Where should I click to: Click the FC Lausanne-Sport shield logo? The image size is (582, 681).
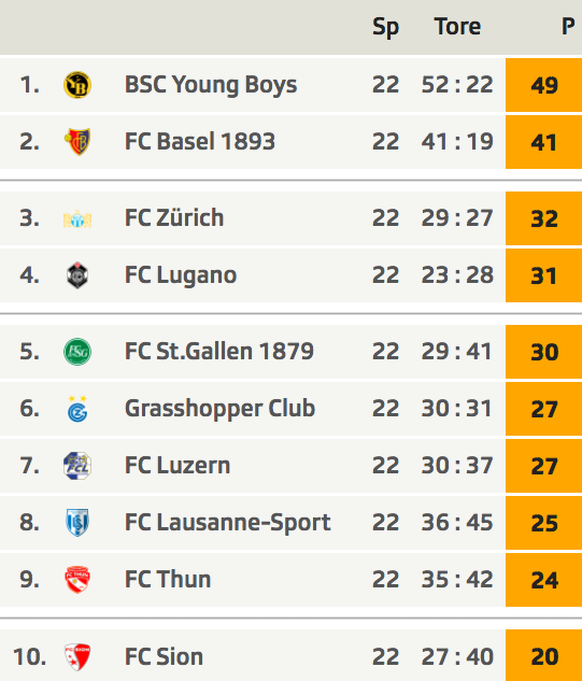77,522
